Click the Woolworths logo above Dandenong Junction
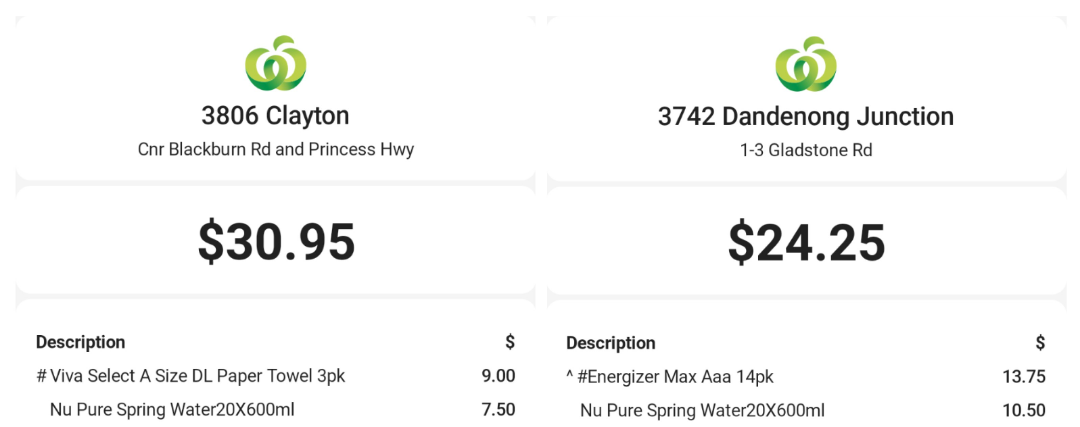 [806, 62]
